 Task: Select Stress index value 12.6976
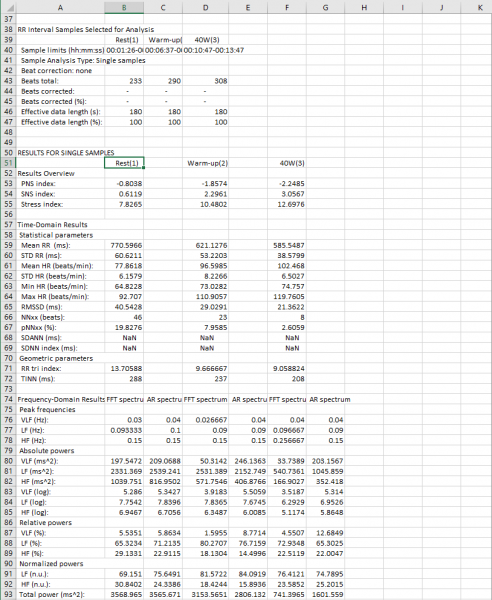pos(287,204)
